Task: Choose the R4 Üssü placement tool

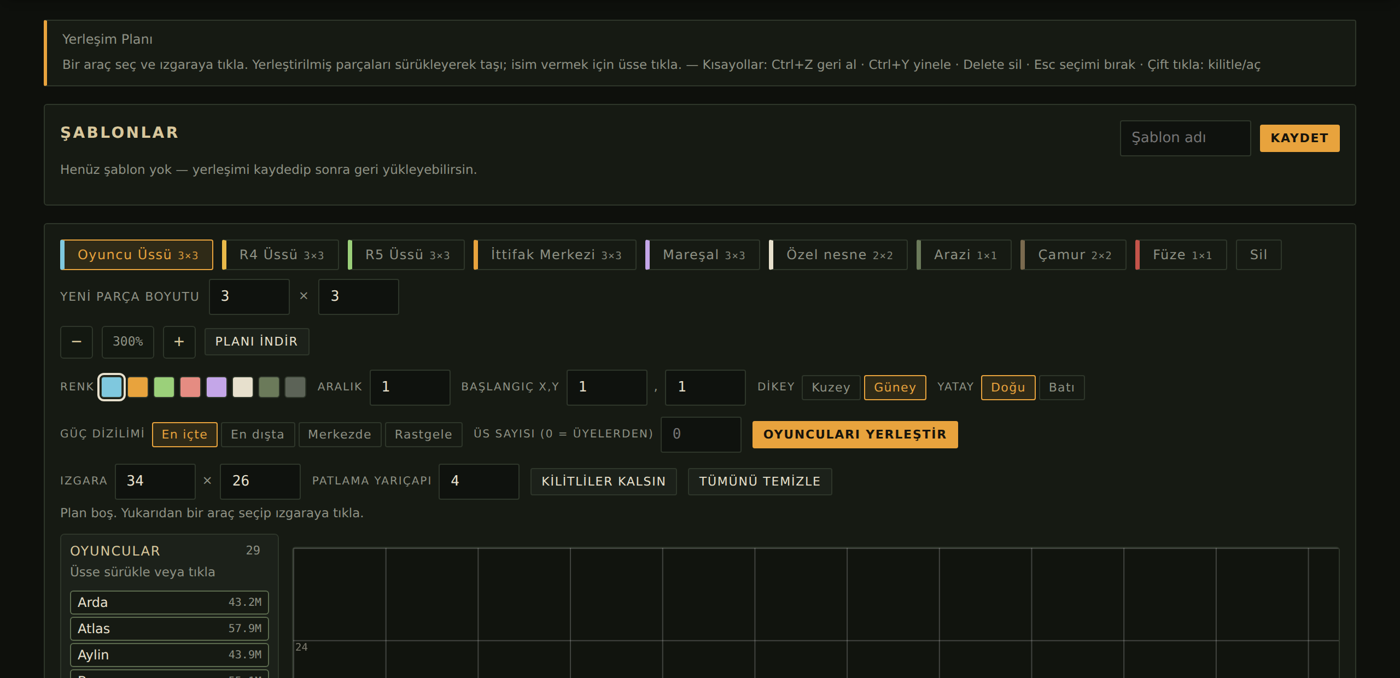Action: 280,255
